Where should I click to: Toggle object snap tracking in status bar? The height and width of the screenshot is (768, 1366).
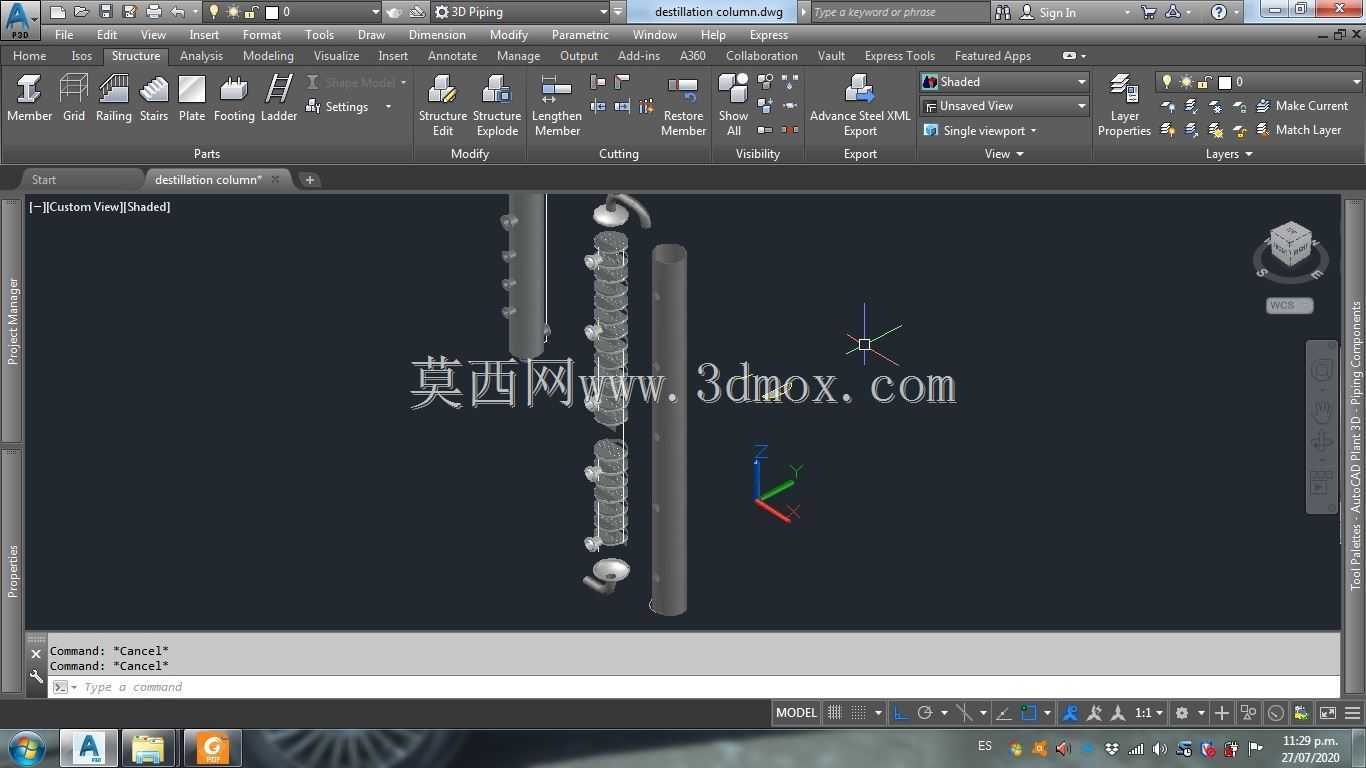(1004, 713)
